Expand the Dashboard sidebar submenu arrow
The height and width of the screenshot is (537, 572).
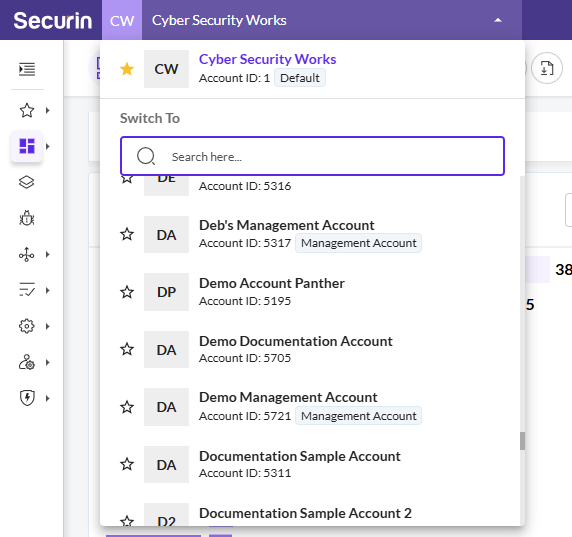pos(47,146)
